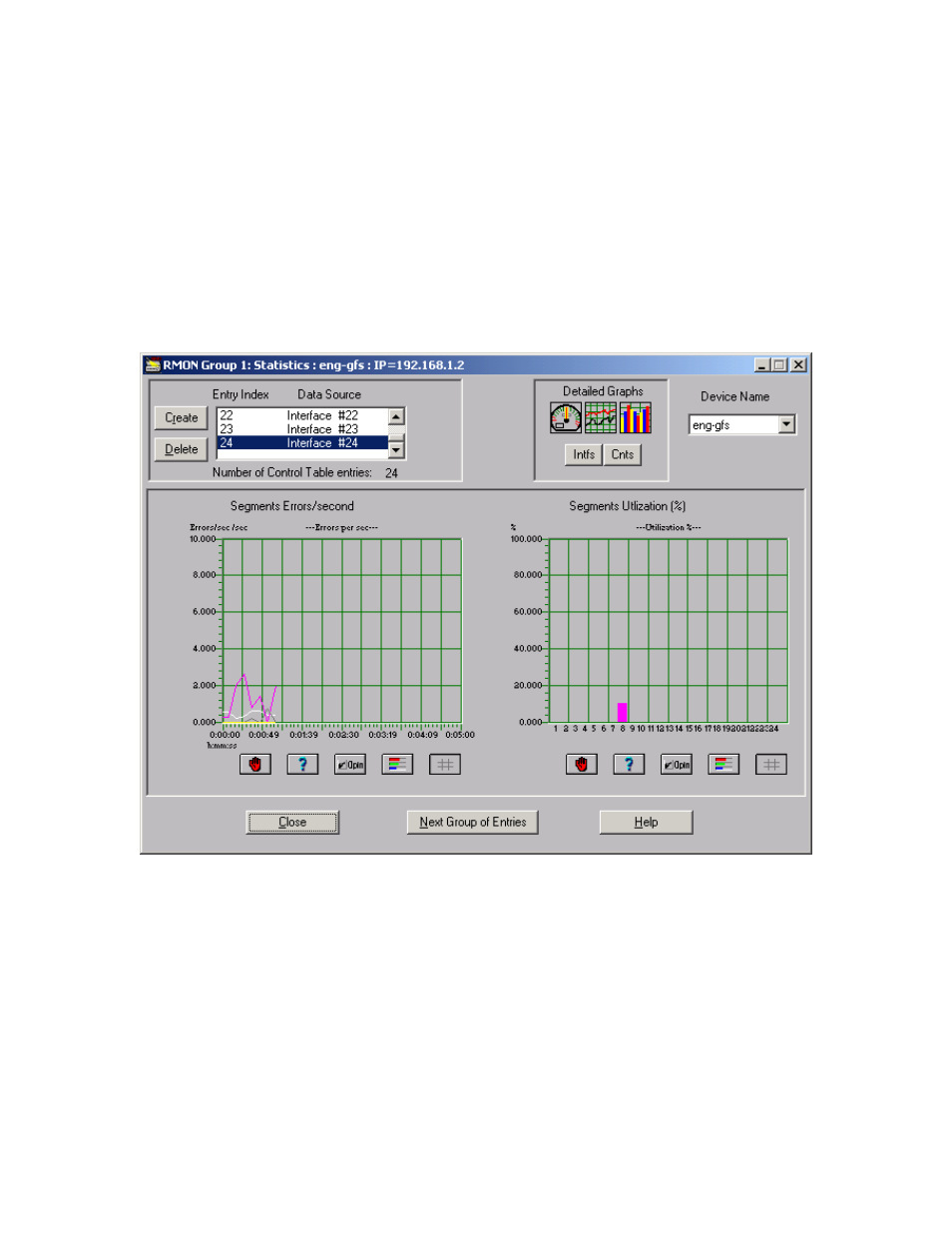
Task: Click the Intfs button
Action: click(x=584, y=454)
